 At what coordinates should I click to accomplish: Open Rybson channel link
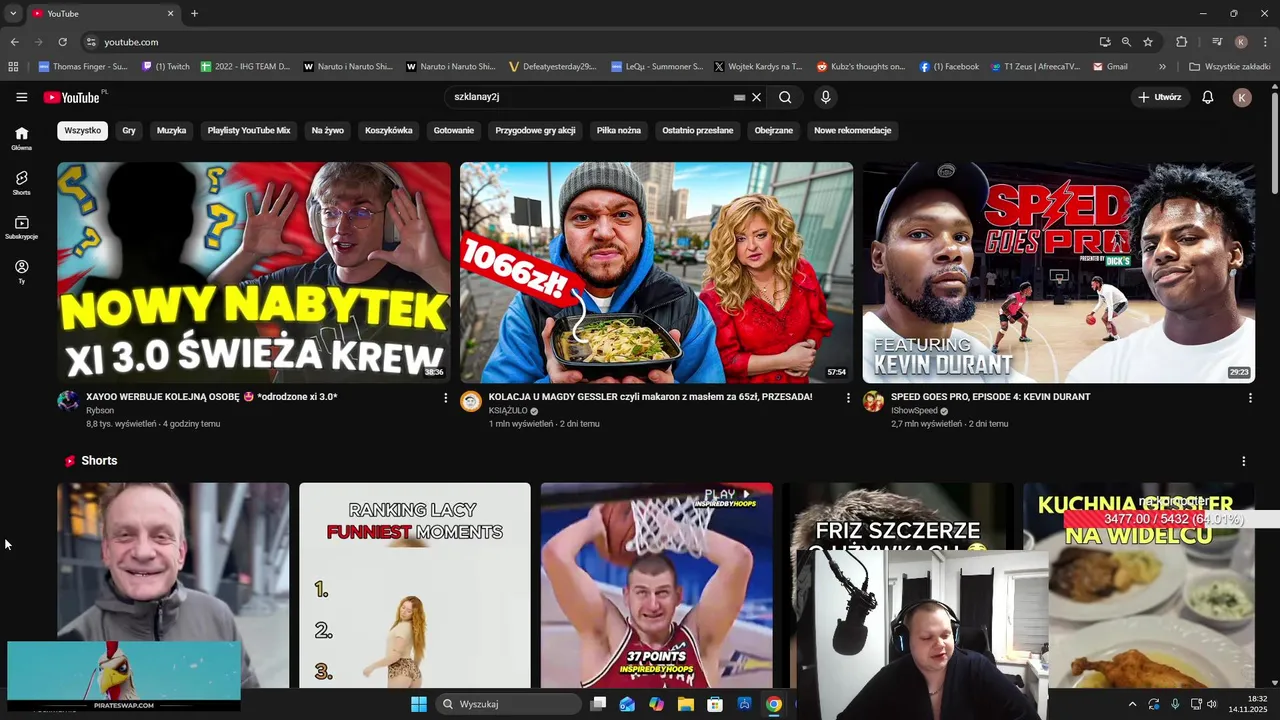coord(100,411)
